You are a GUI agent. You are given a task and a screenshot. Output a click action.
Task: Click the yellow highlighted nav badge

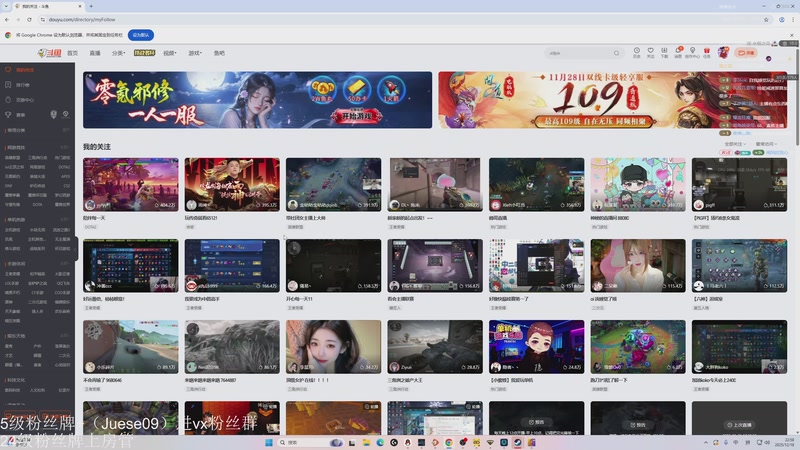(144, 53)
